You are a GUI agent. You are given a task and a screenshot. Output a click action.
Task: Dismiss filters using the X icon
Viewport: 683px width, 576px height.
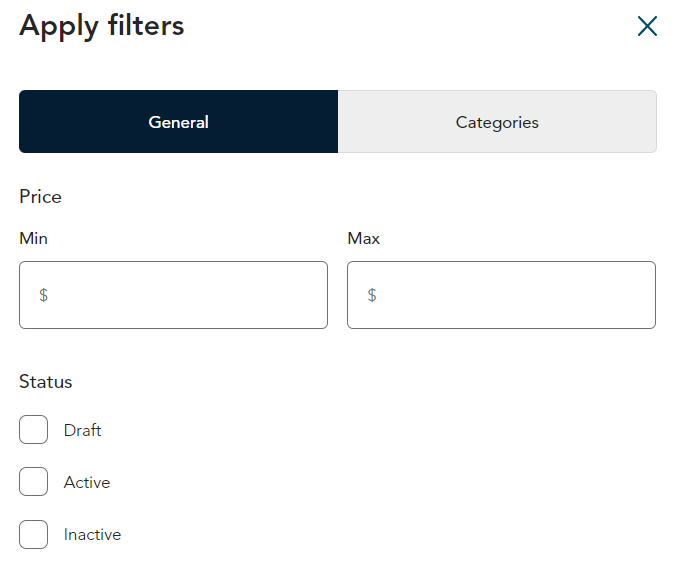[x=647, y=26]
